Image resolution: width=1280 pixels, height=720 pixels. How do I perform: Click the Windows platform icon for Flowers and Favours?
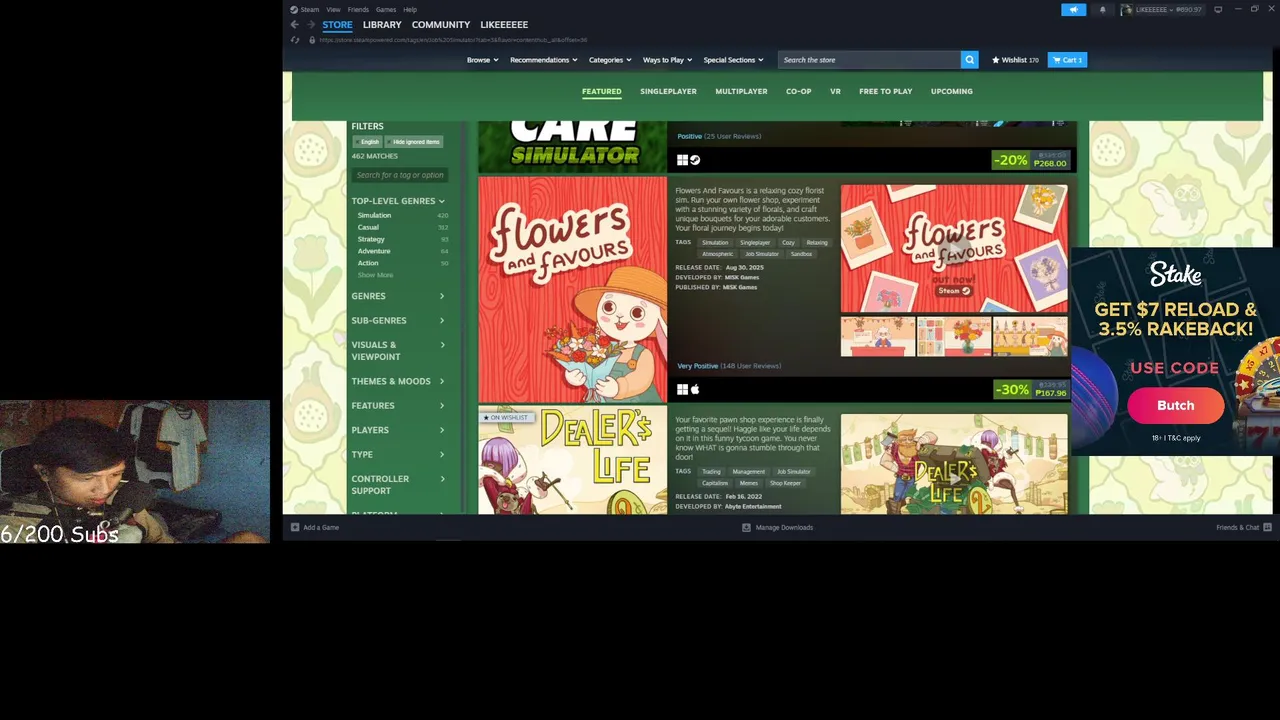point(682,390)
